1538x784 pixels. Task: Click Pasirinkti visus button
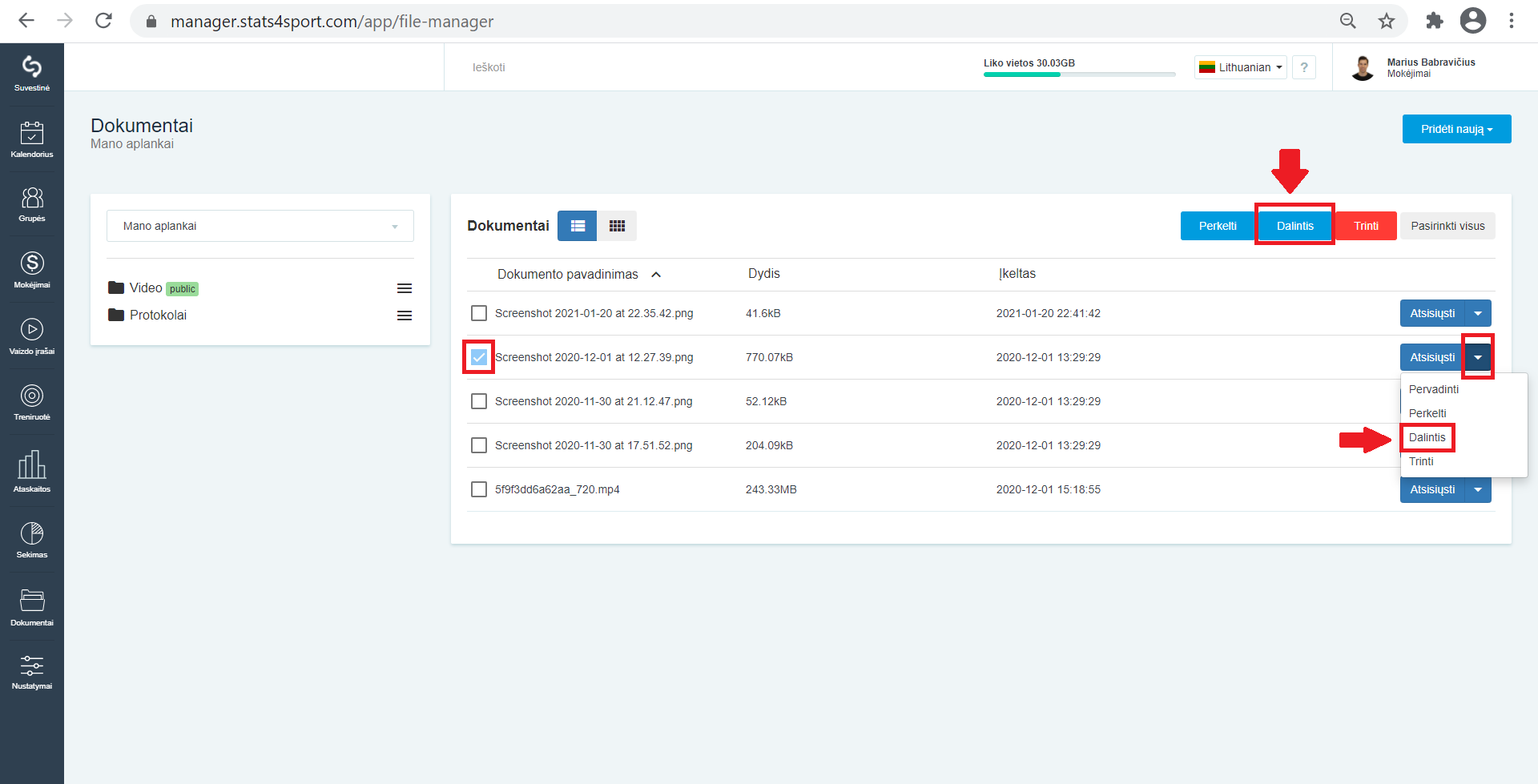(x=1447, y=226)
